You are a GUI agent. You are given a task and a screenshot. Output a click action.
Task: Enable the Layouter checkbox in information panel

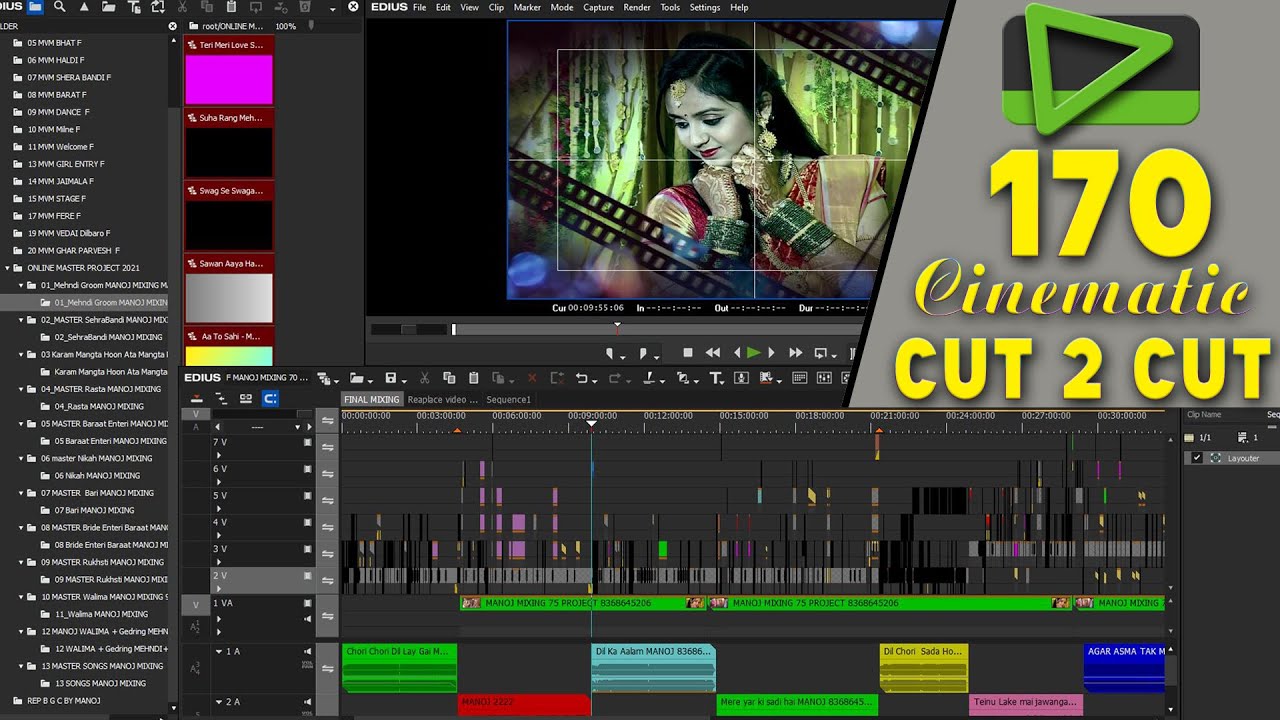pos(1197,458)
